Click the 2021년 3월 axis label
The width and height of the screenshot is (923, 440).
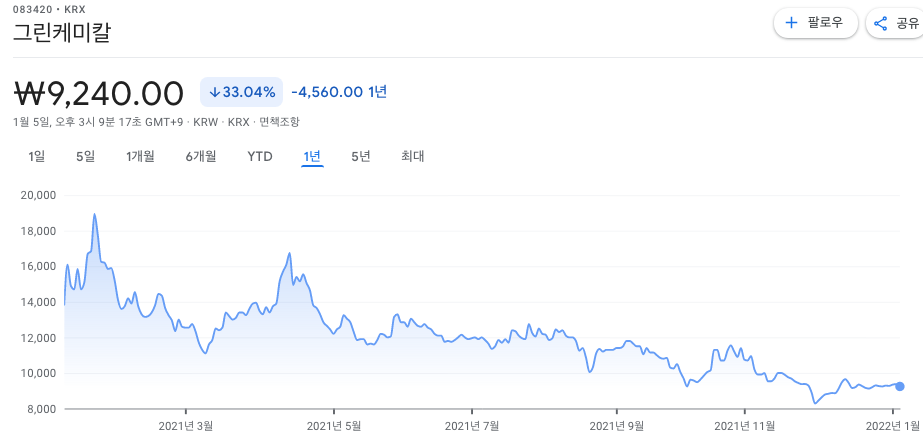186,426
